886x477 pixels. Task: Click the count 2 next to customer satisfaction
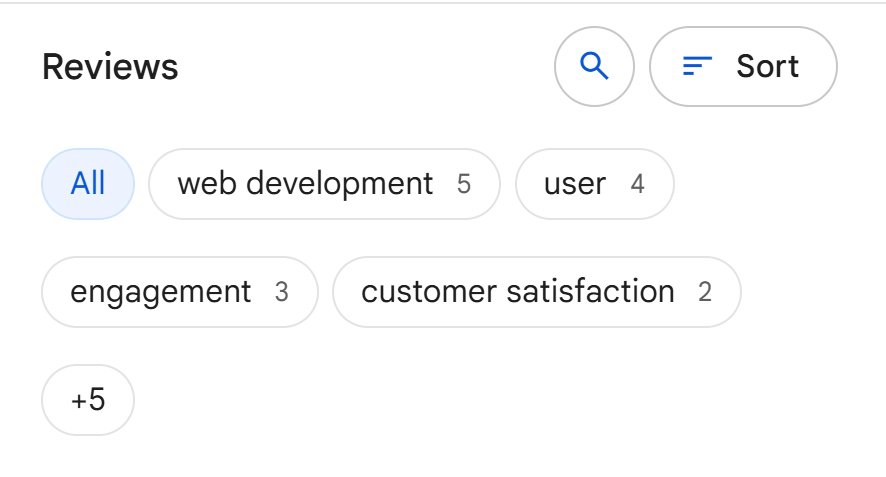click(705, 292)
